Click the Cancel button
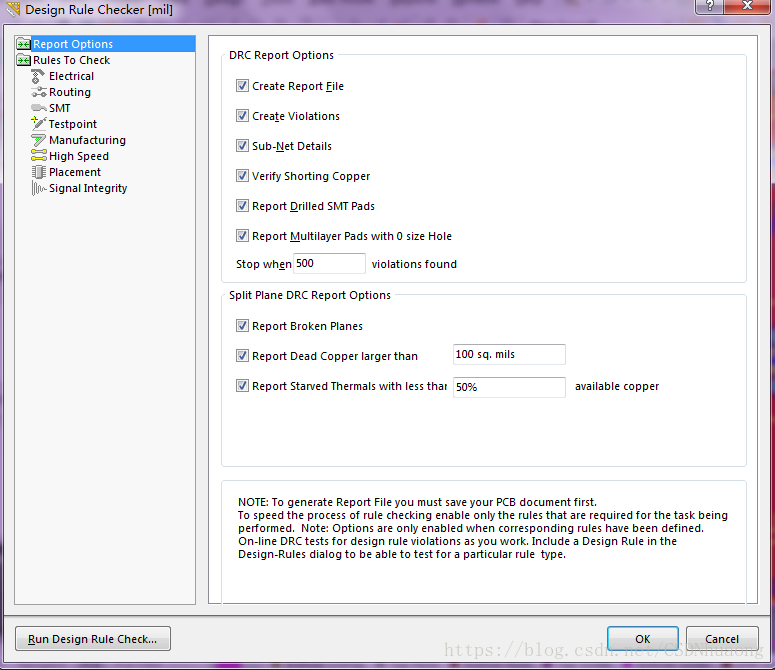 point(722,639)
